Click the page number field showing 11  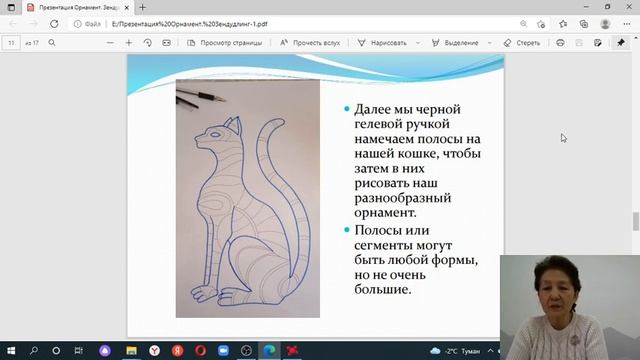11,43
